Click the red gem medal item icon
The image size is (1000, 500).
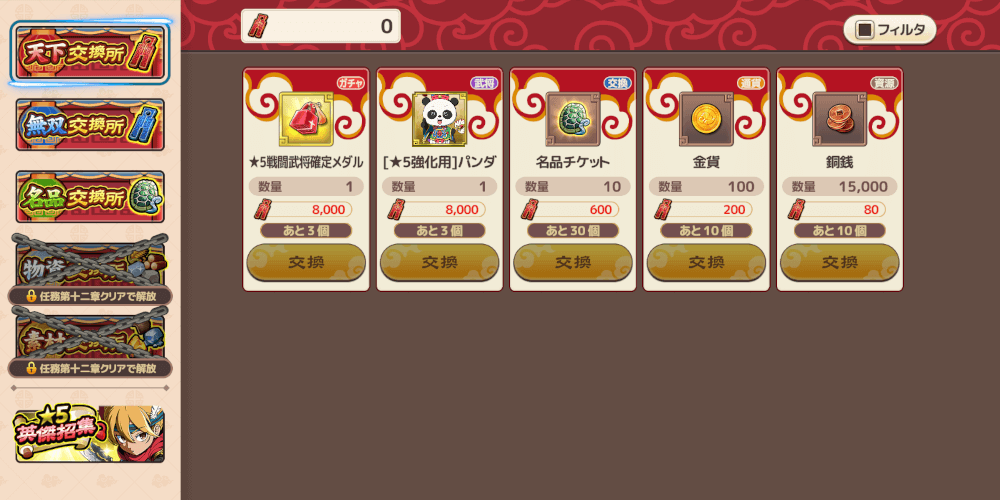(306, 119)
